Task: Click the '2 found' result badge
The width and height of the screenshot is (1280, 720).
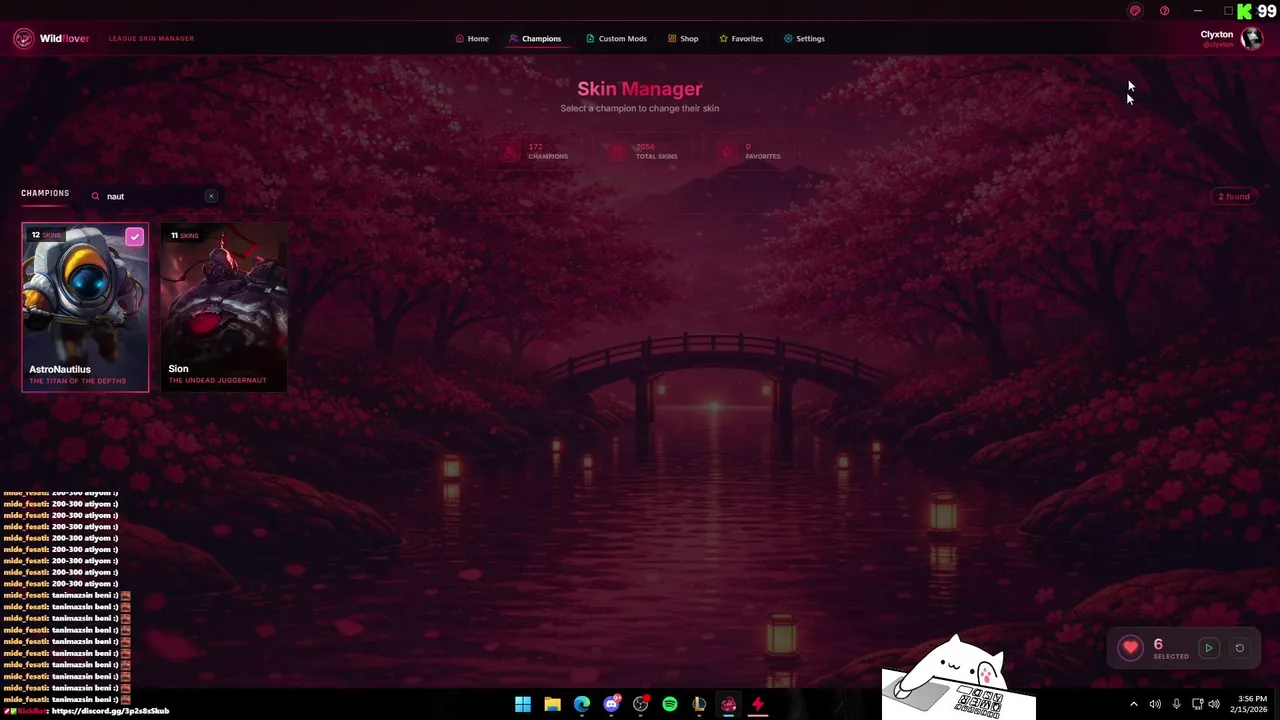Action: (1234, 196)
